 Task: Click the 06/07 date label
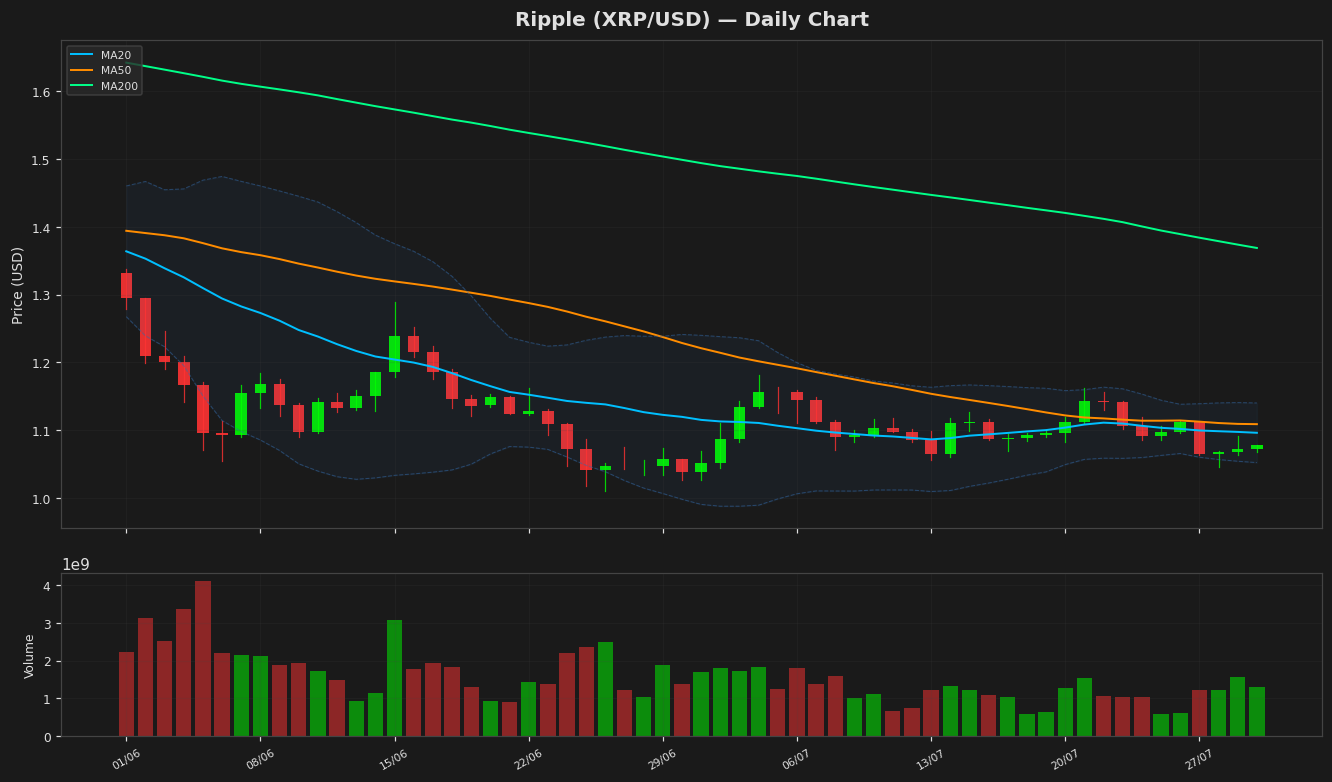click(x=797, y=761)
